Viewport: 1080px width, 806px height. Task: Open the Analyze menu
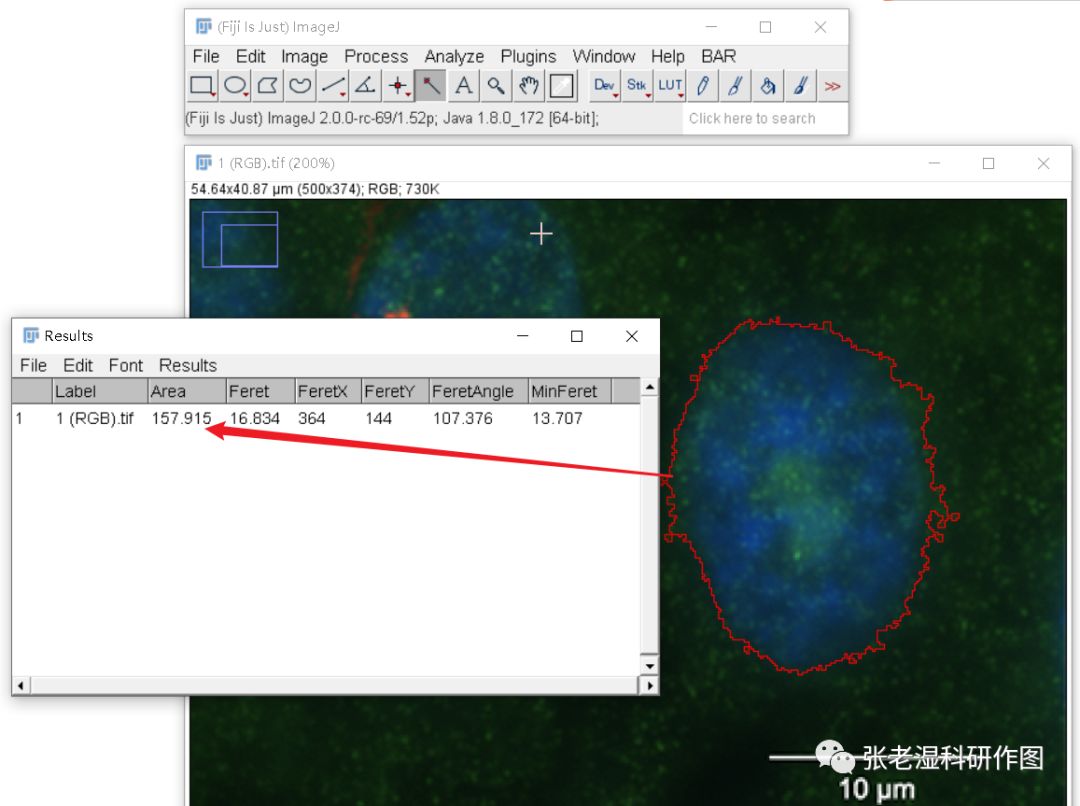point(454,56)
